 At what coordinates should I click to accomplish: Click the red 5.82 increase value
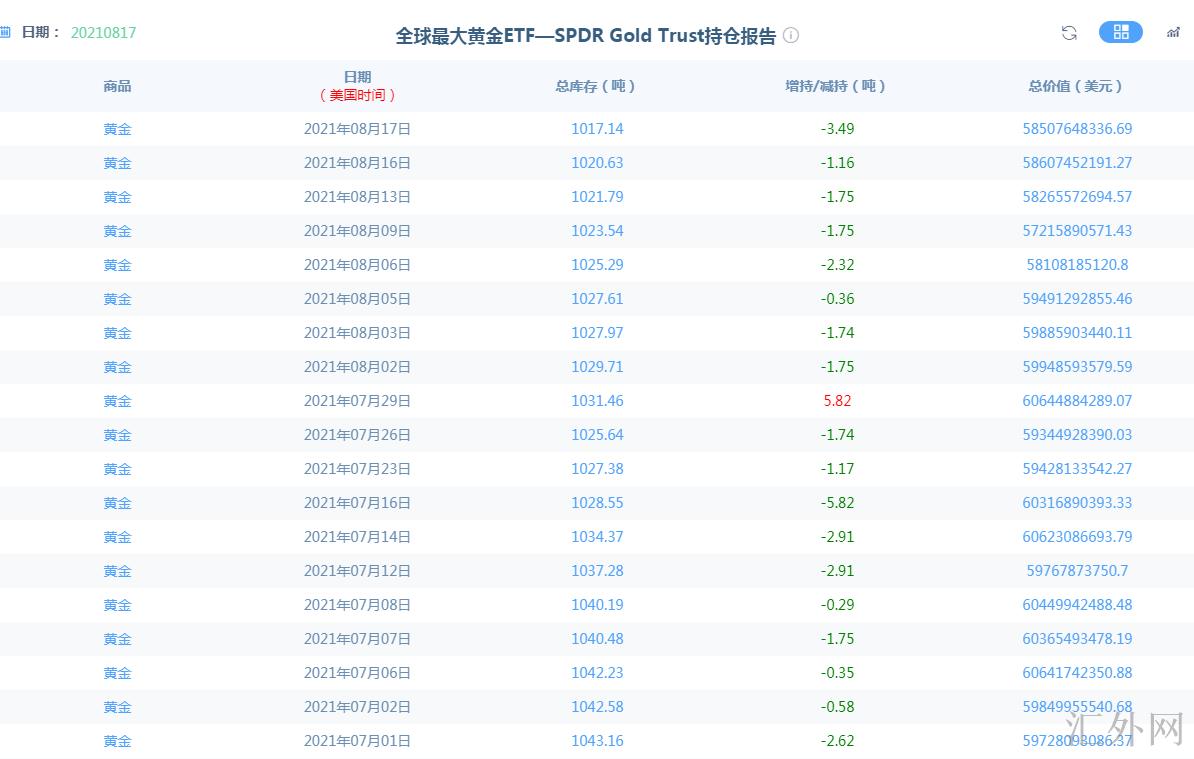[837, 401]
